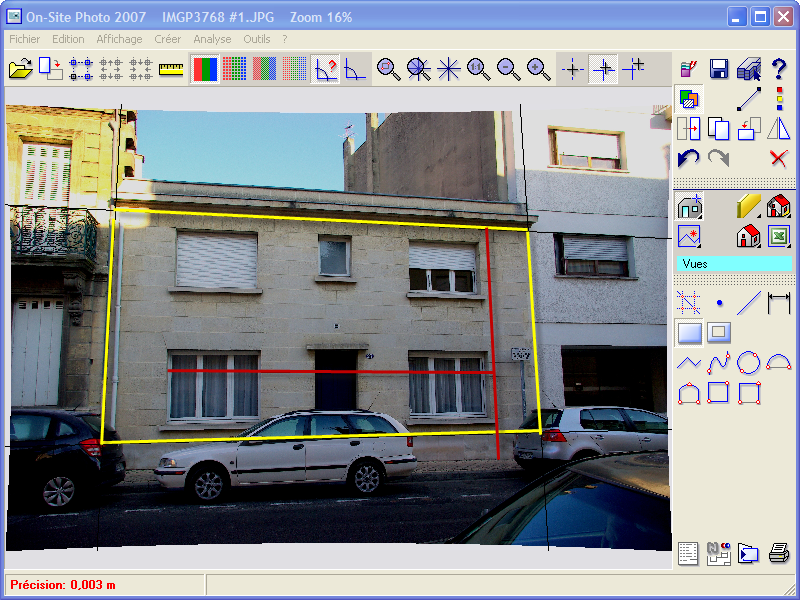The height and width of the screenshot is (600, 800).
Task: Click the text list report icon
Action: 688,554
